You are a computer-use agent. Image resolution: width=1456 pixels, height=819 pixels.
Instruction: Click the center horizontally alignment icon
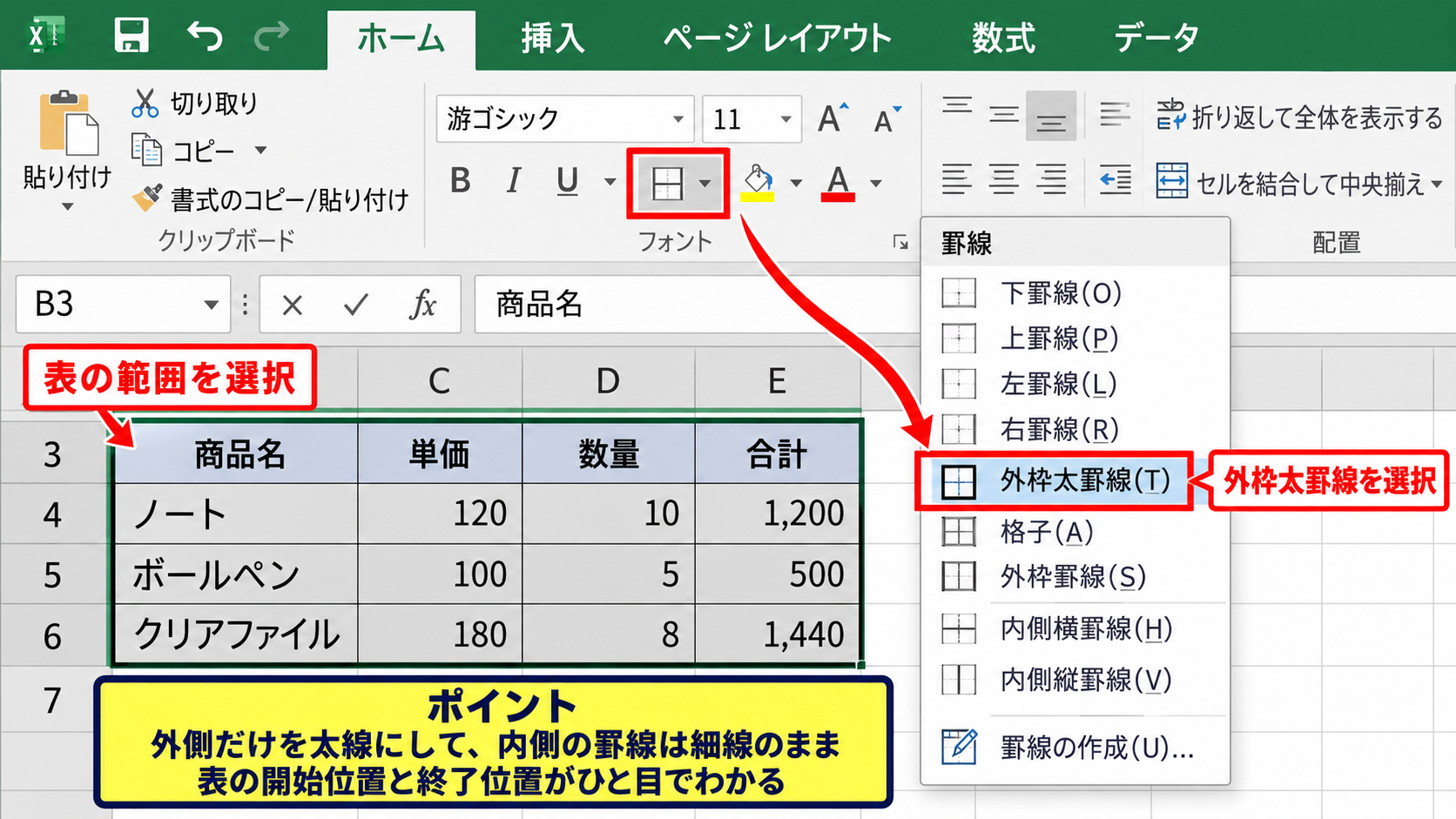click(x=1003, y=178)
